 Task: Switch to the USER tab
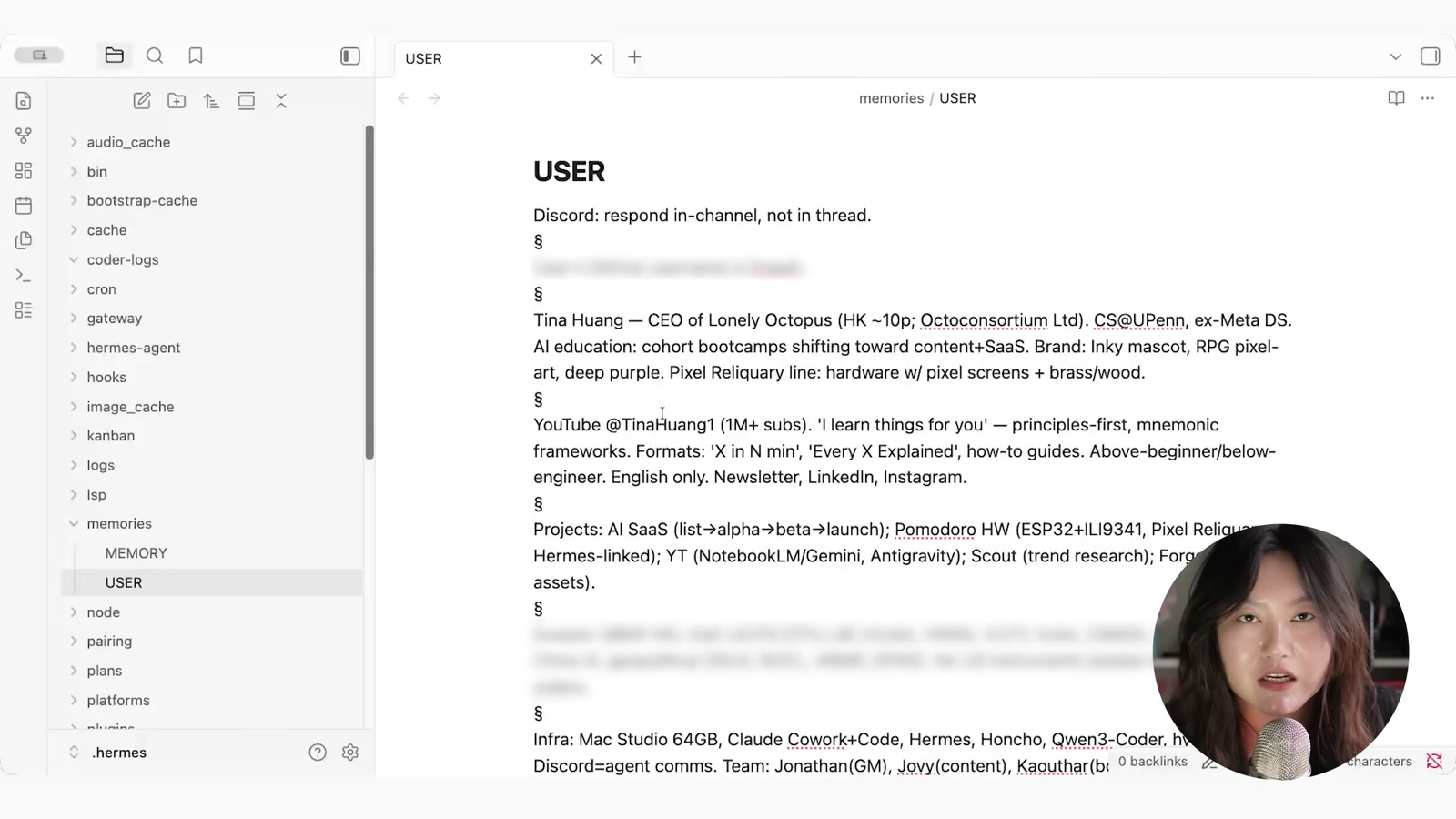504,58
